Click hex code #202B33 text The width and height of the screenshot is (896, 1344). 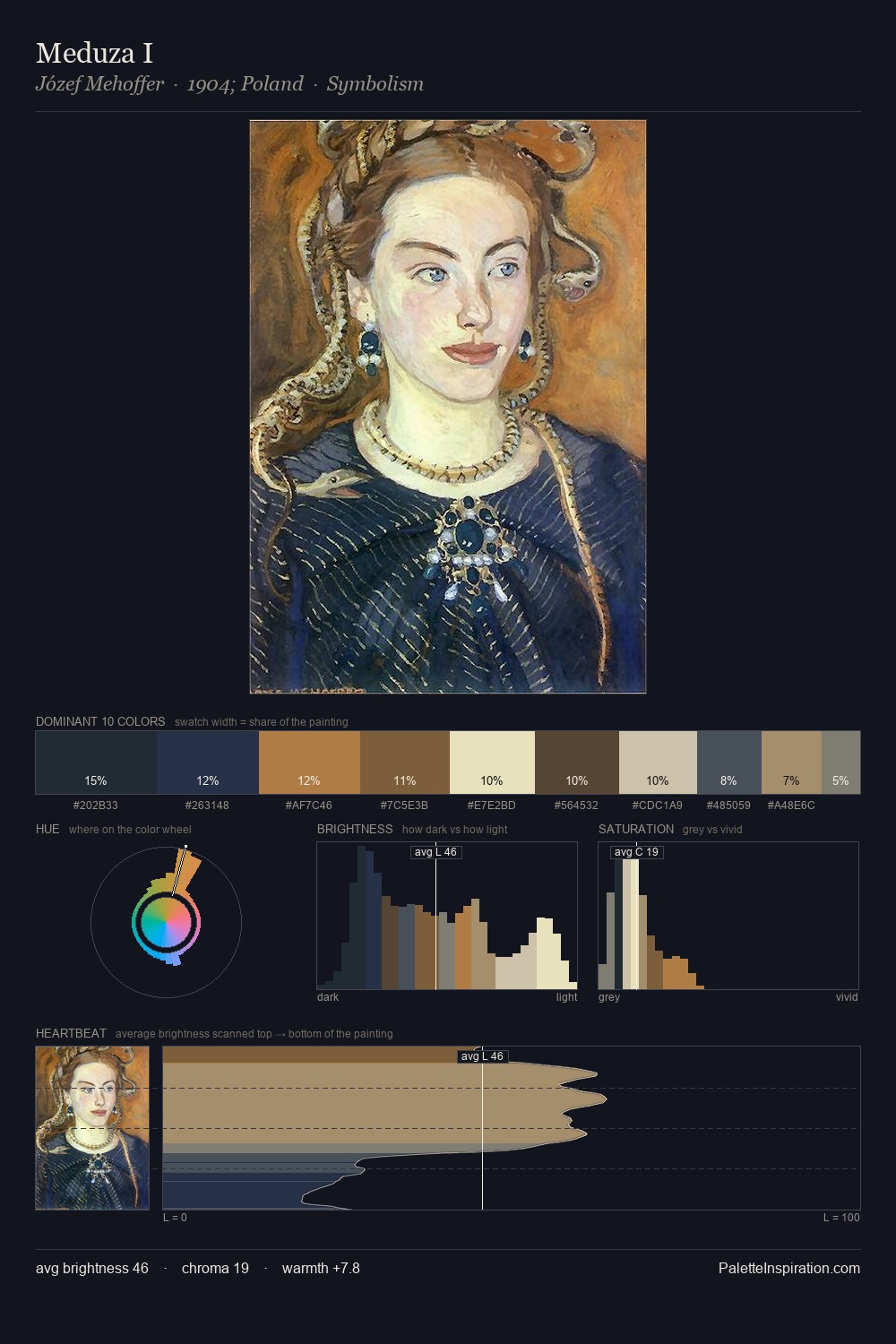pyautogui.click(x=96, y=806)
